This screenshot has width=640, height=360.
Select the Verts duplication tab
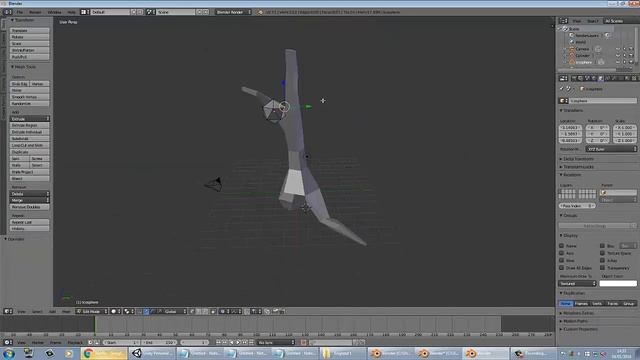(597, 303)
